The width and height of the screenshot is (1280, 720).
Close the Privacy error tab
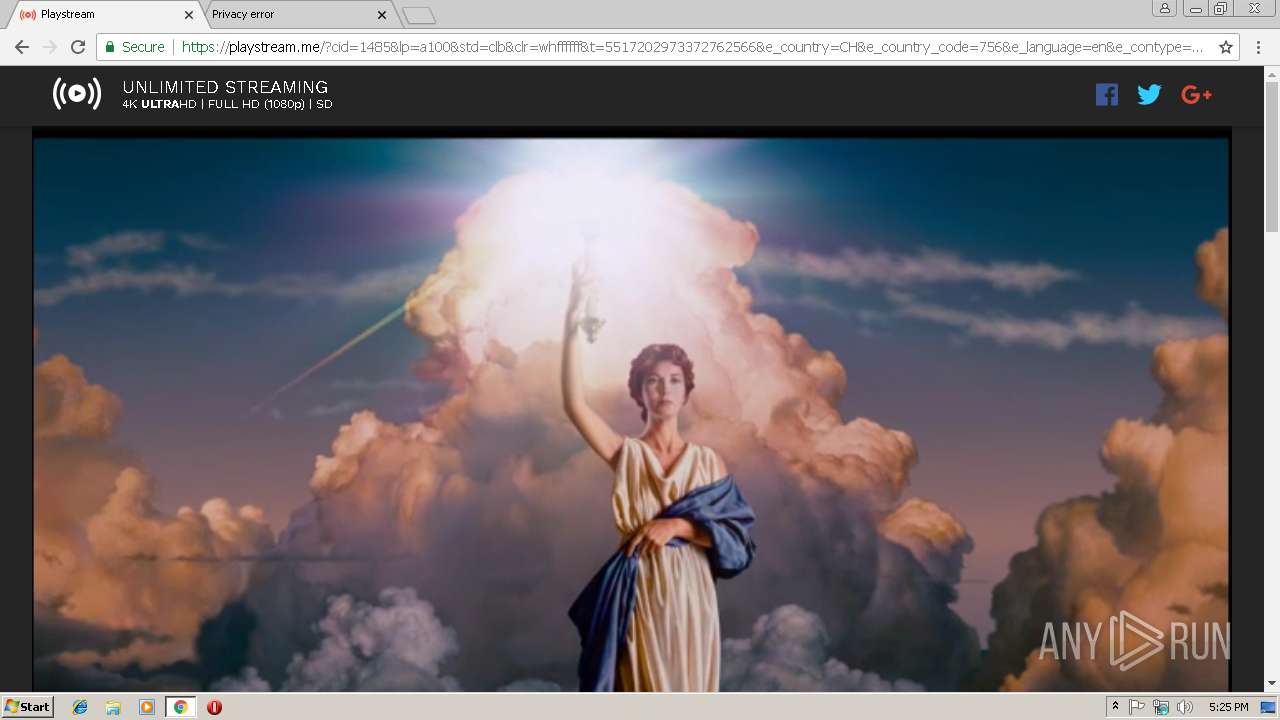(381, 15)
